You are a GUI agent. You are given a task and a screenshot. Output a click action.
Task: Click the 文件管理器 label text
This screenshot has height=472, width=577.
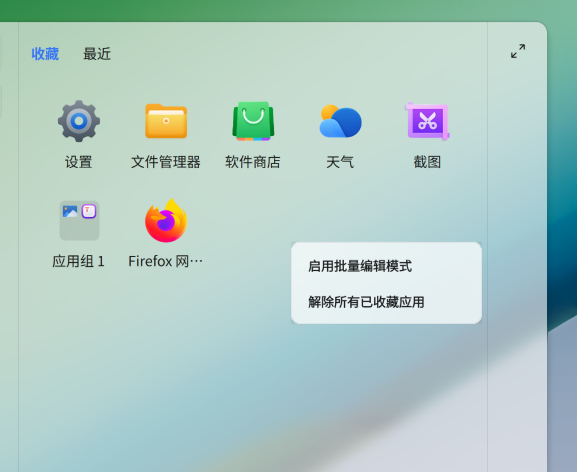tap(166, 162)
